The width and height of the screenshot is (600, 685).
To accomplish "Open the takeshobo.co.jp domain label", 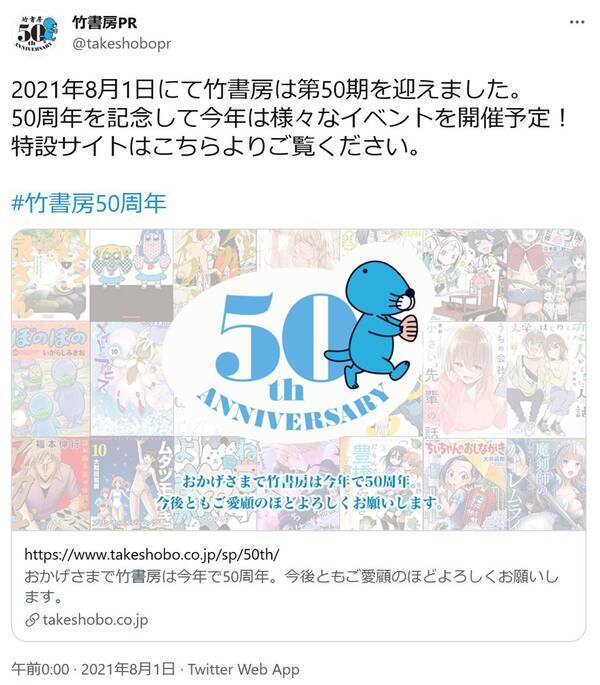I will click(95, 619).
